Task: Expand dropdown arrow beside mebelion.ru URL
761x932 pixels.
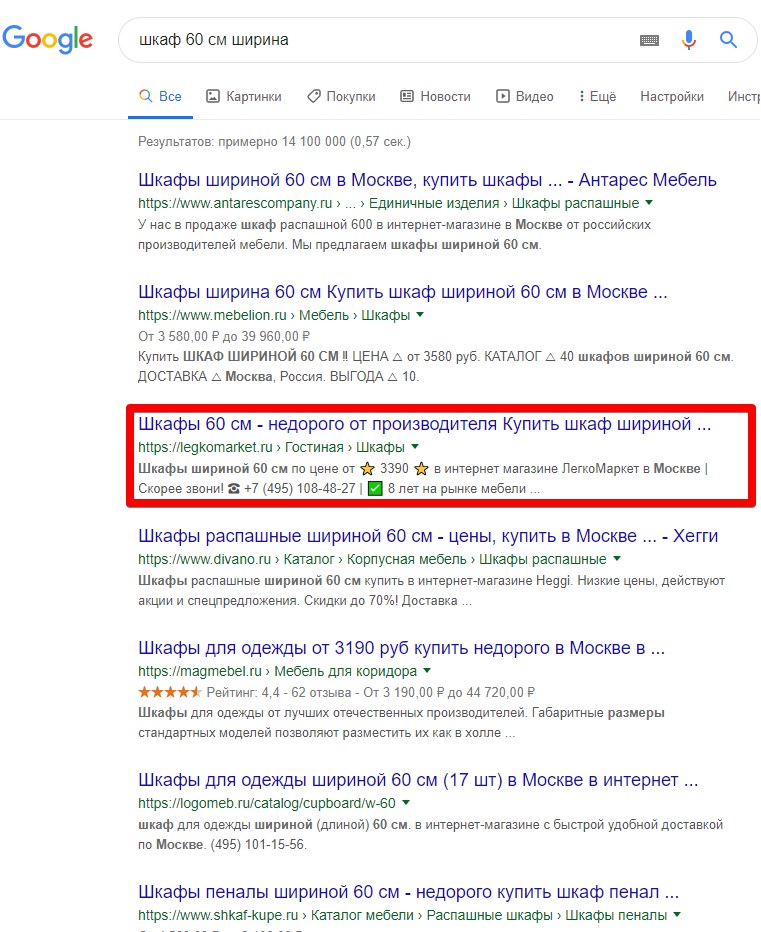Action: tap(420, 314)
